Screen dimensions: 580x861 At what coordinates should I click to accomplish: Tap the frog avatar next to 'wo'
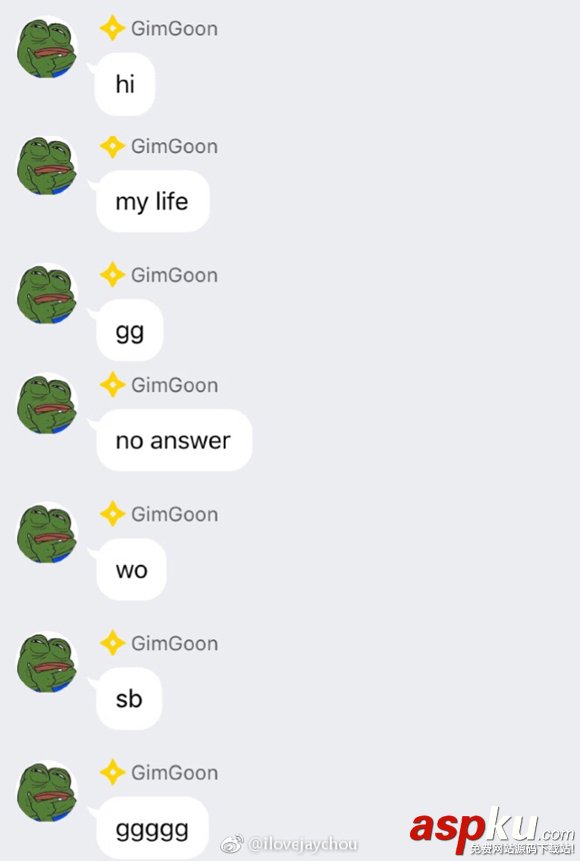(47, 533)
